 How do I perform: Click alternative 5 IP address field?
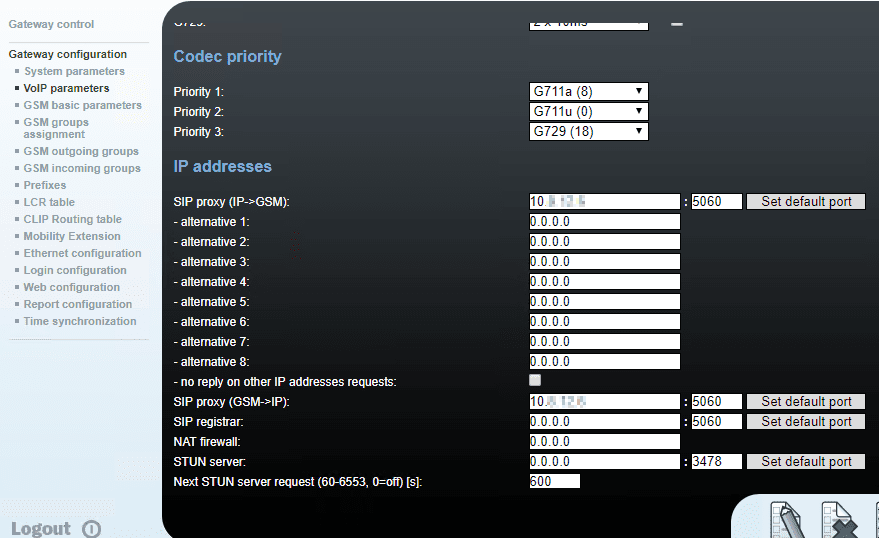604,302
